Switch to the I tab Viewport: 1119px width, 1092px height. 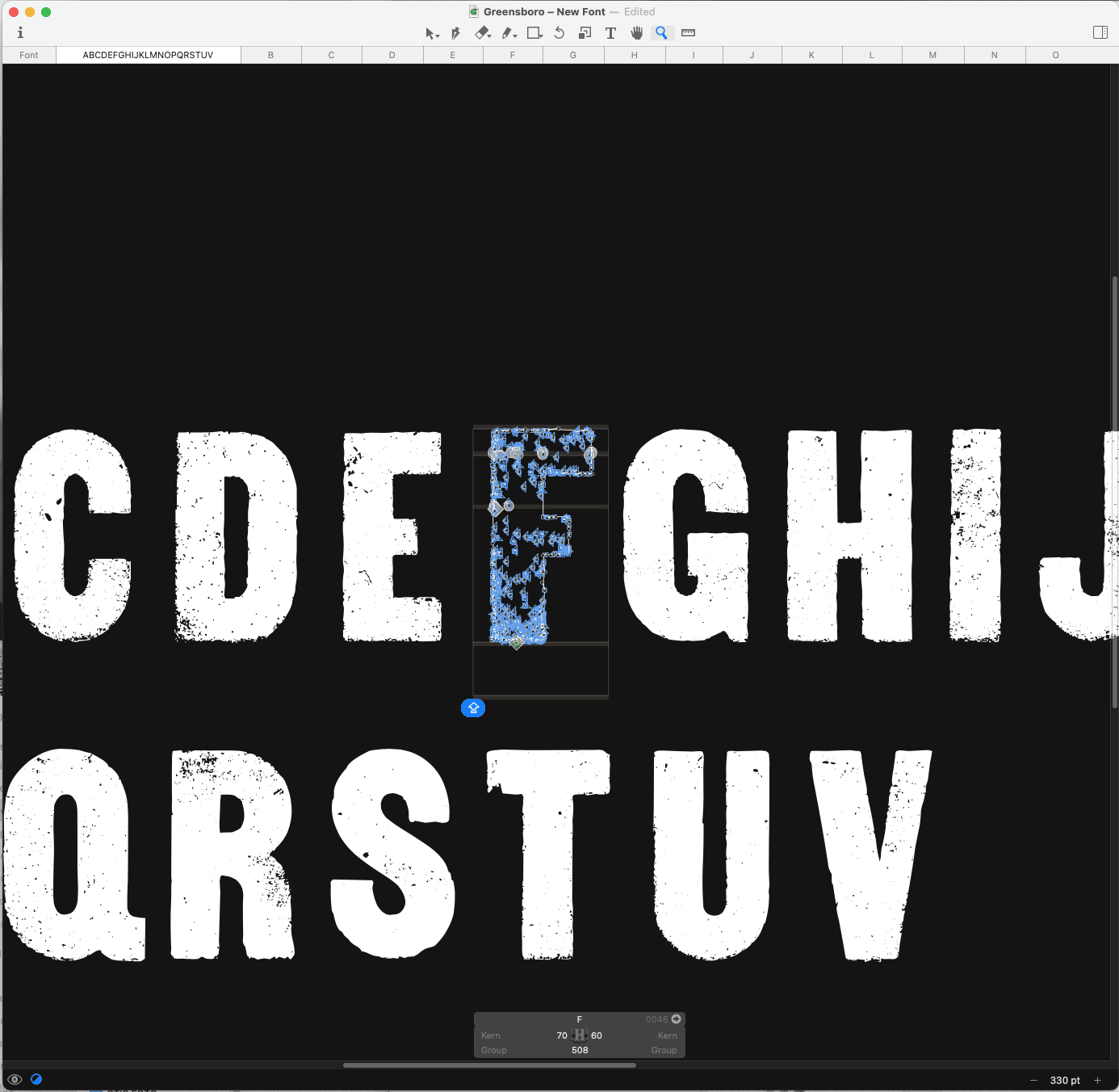[x=694, y=55]
